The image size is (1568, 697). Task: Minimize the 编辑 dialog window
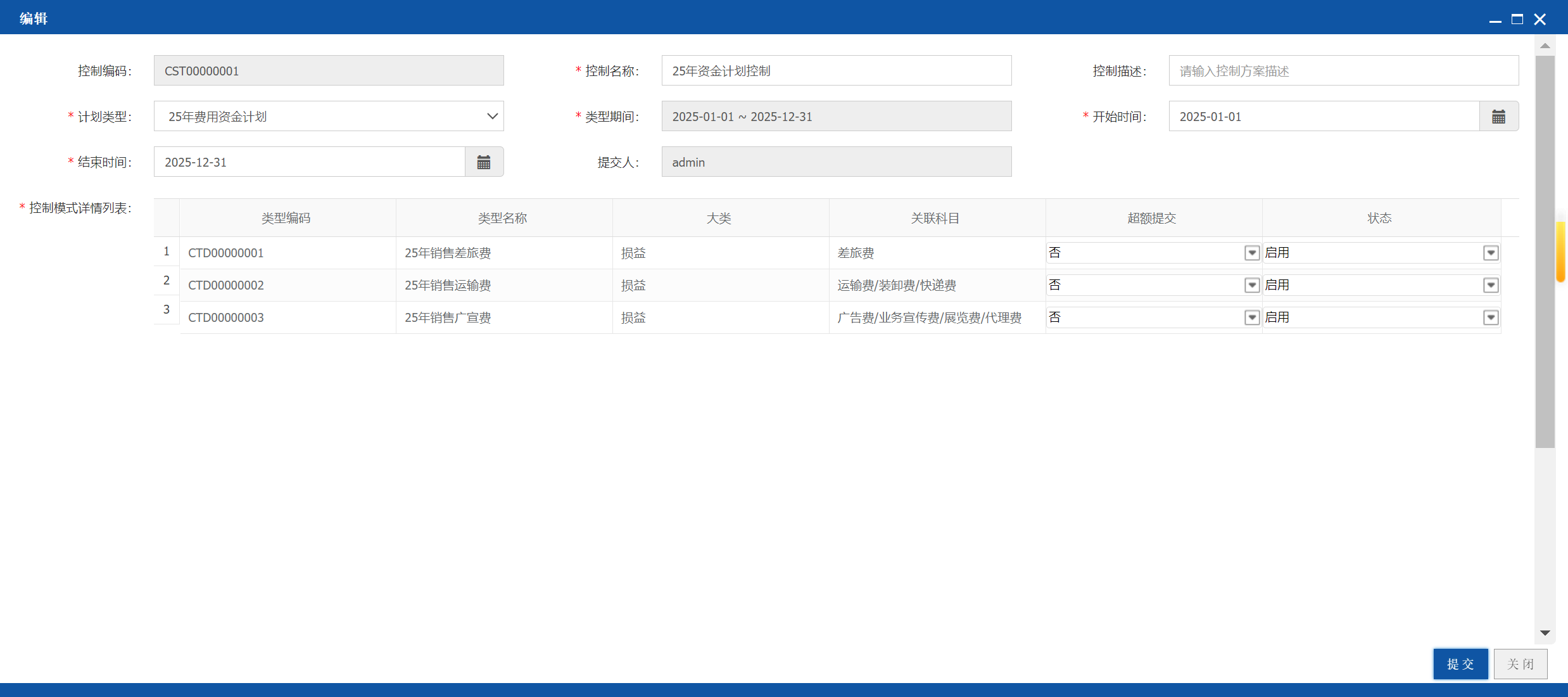pos(1495,20)
